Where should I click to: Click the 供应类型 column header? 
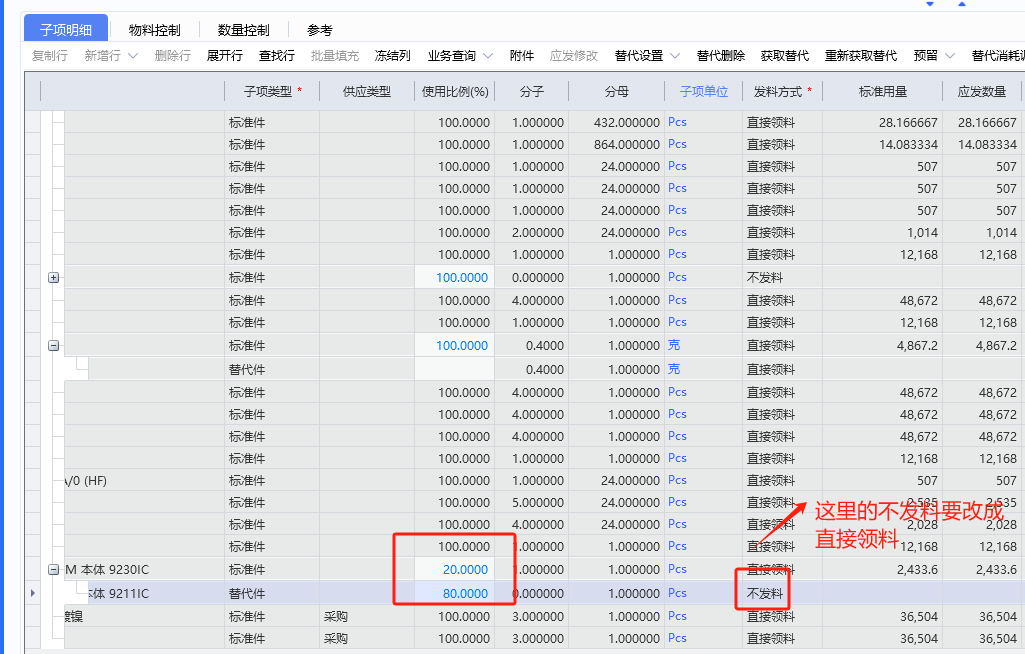367,92
